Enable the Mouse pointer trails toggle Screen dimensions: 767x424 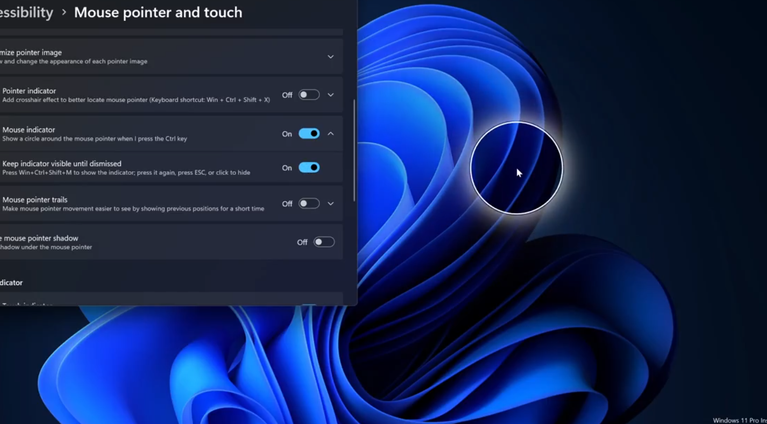coord(309,203)
